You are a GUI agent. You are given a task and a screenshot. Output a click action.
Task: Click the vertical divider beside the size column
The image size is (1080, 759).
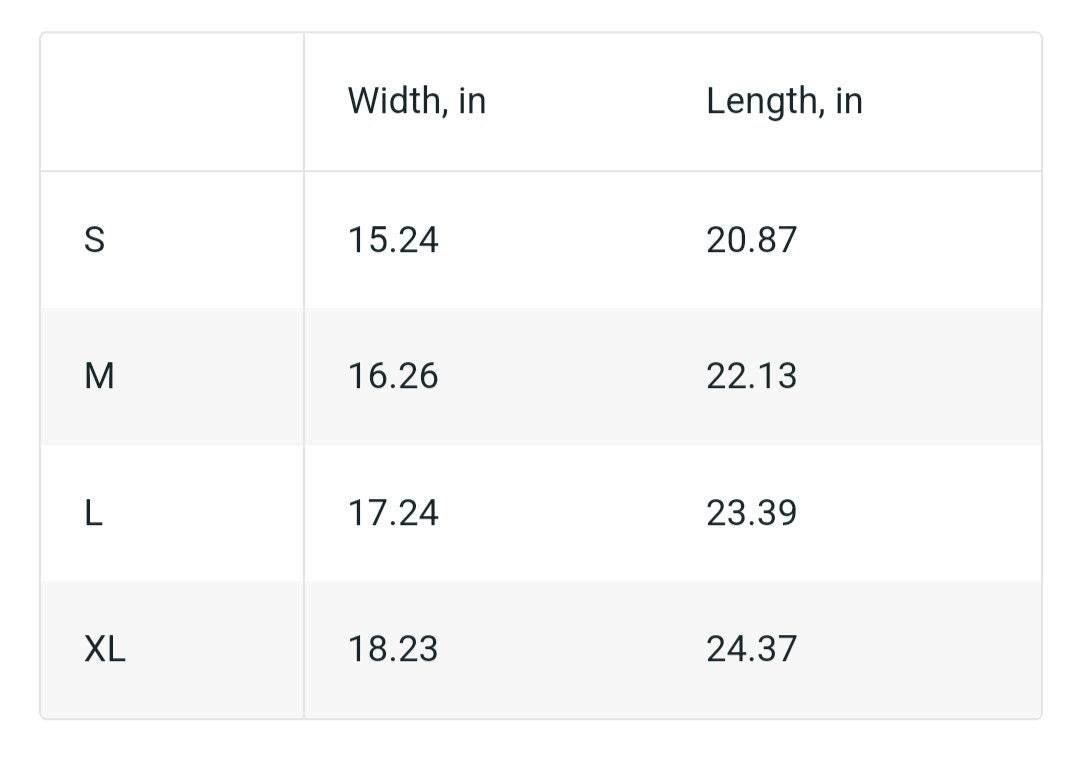tap(304, 376)
